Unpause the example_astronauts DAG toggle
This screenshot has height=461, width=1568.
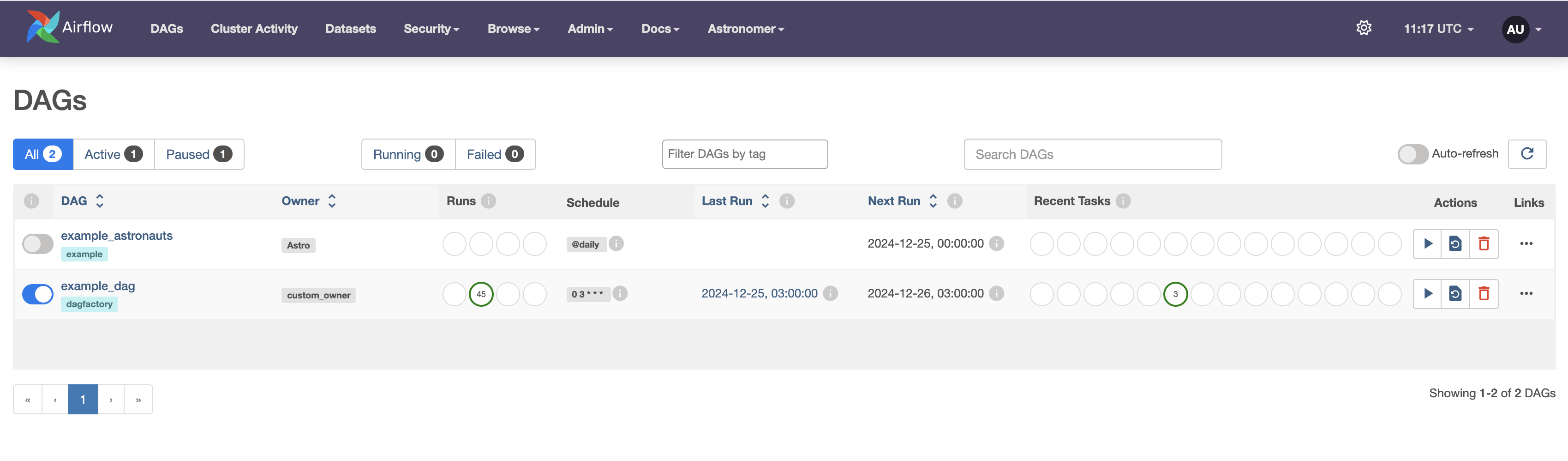38,244
